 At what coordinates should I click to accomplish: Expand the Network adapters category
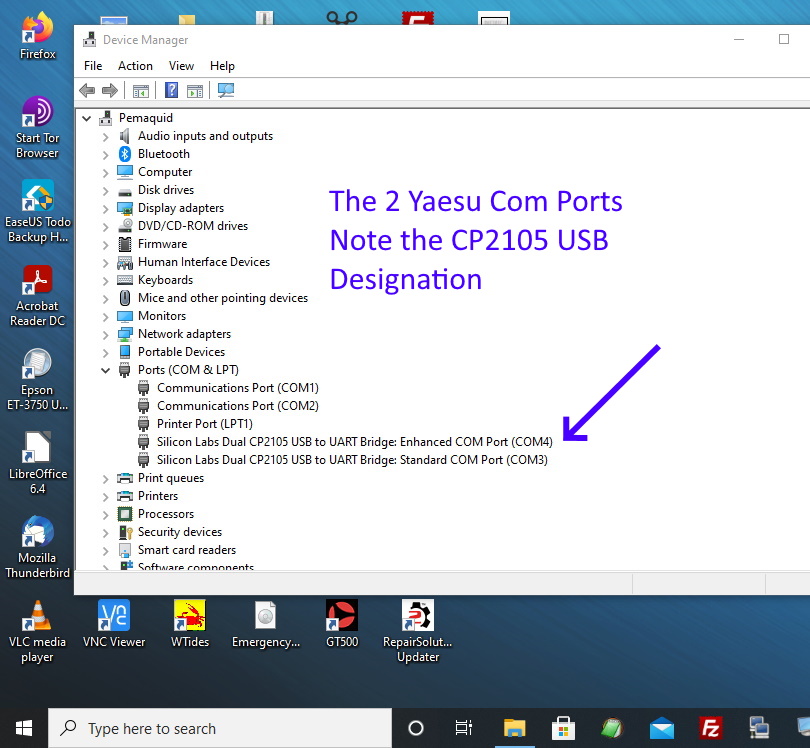[106, 334]
